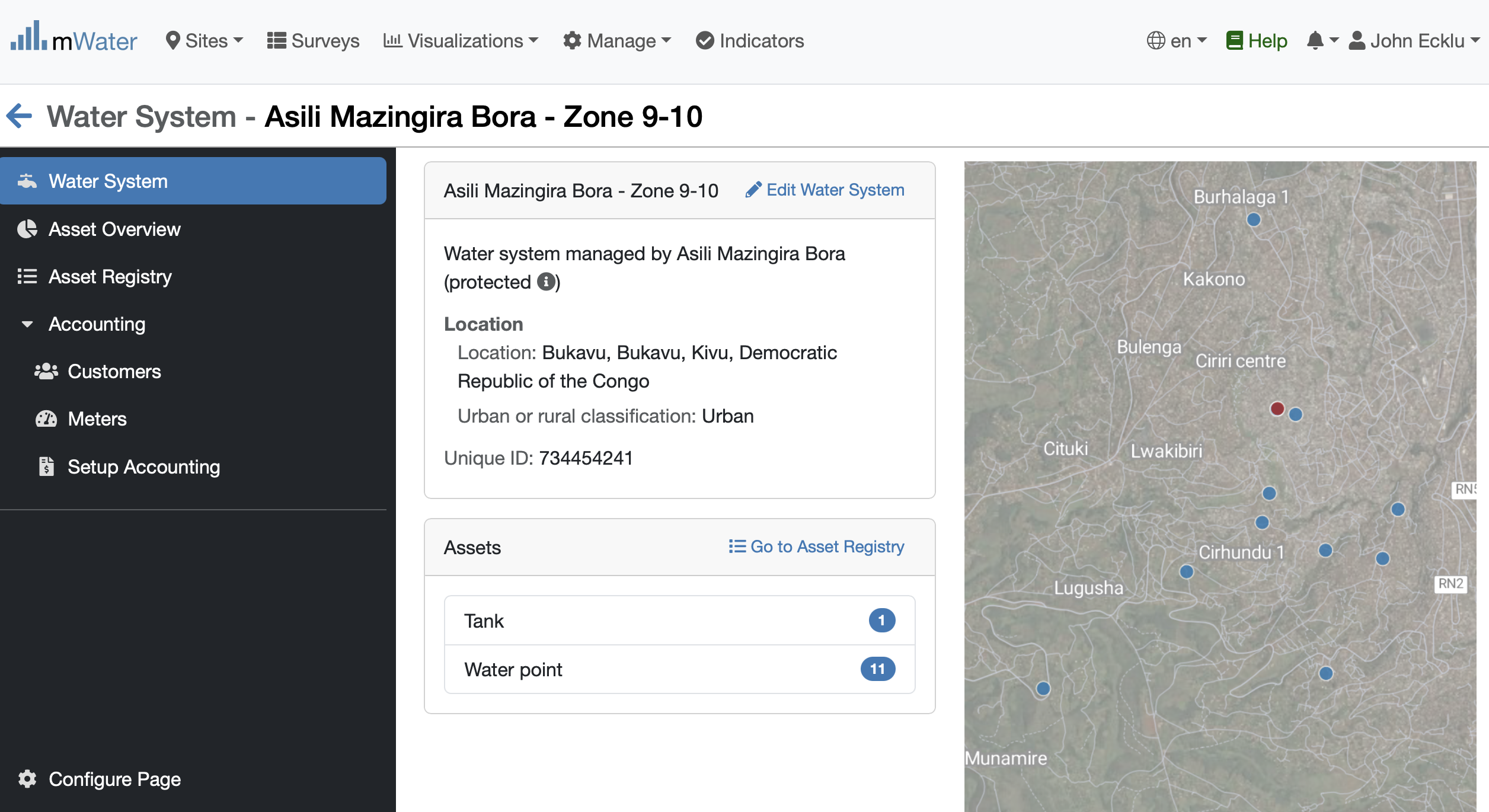Screen dimensions: 1489x812
Task: Select Asset Registry in sidebar
Action: pyautogui.click(x=193, y=276)
